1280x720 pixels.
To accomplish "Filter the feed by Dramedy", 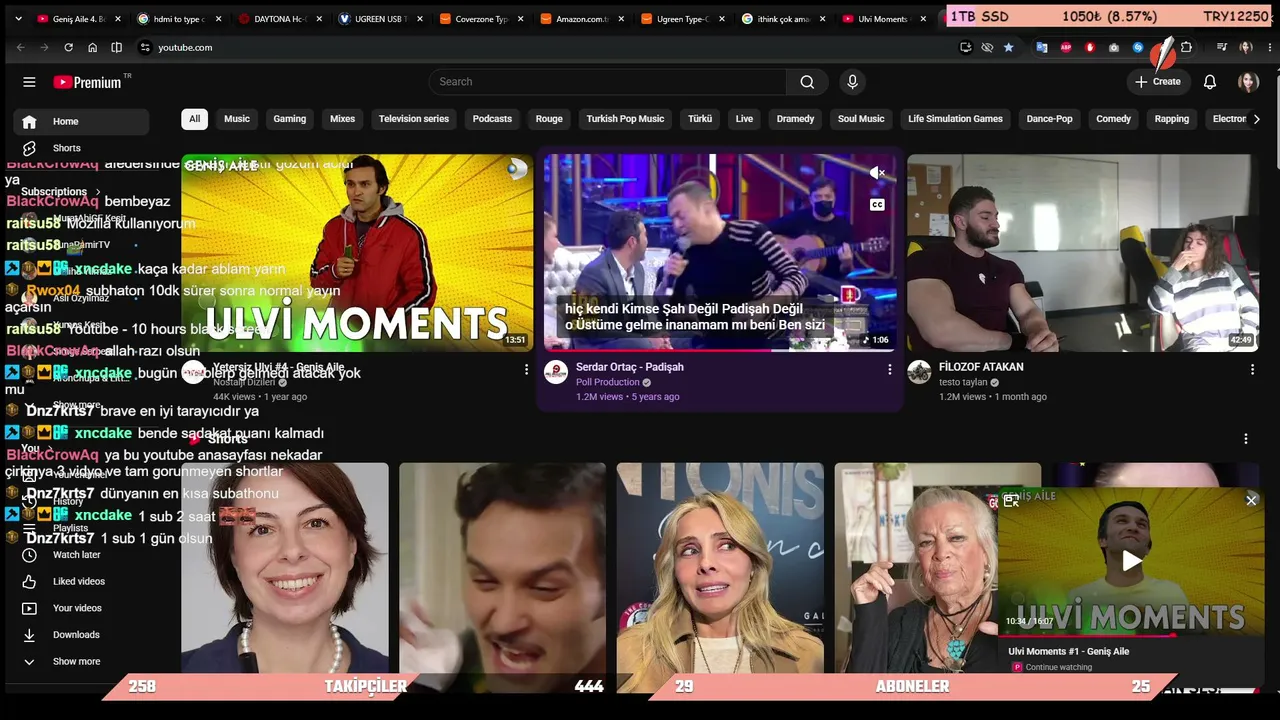I will click(795, 119).
